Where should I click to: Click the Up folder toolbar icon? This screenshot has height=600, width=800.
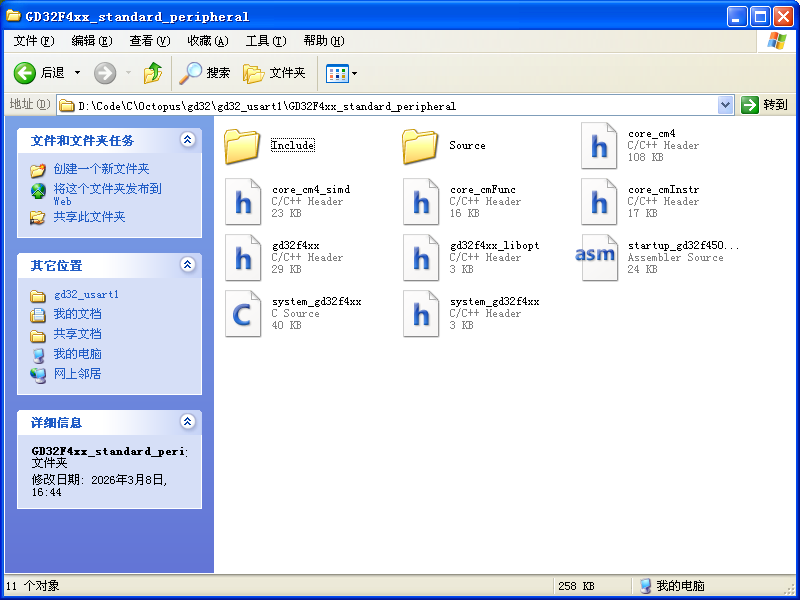click(x=153, y=73)
